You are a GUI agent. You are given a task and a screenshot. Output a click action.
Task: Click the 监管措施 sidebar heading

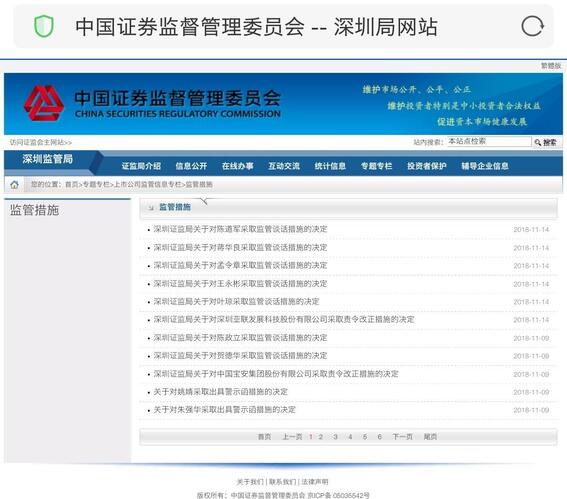click(x=34, y=210)
